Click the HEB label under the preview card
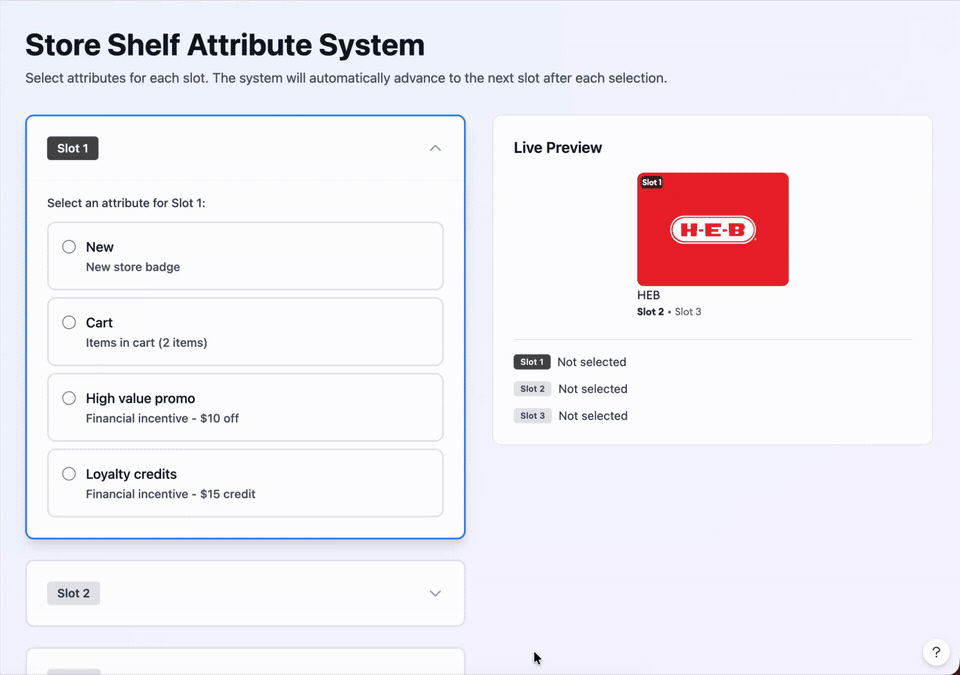 (x=648, y=295)
